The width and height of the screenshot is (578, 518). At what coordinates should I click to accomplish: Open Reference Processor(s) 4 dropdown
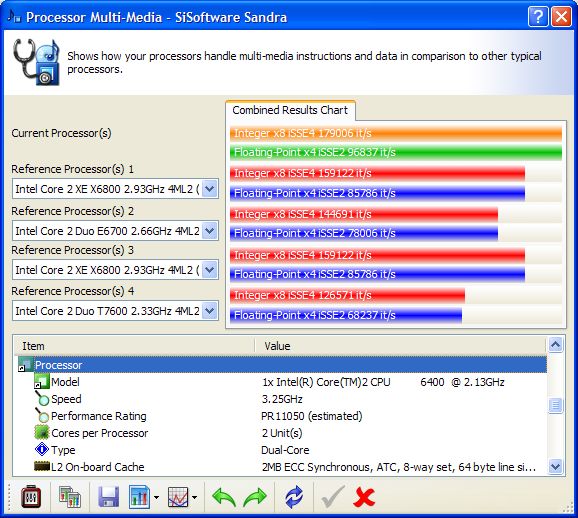click(x=209, y=311)
